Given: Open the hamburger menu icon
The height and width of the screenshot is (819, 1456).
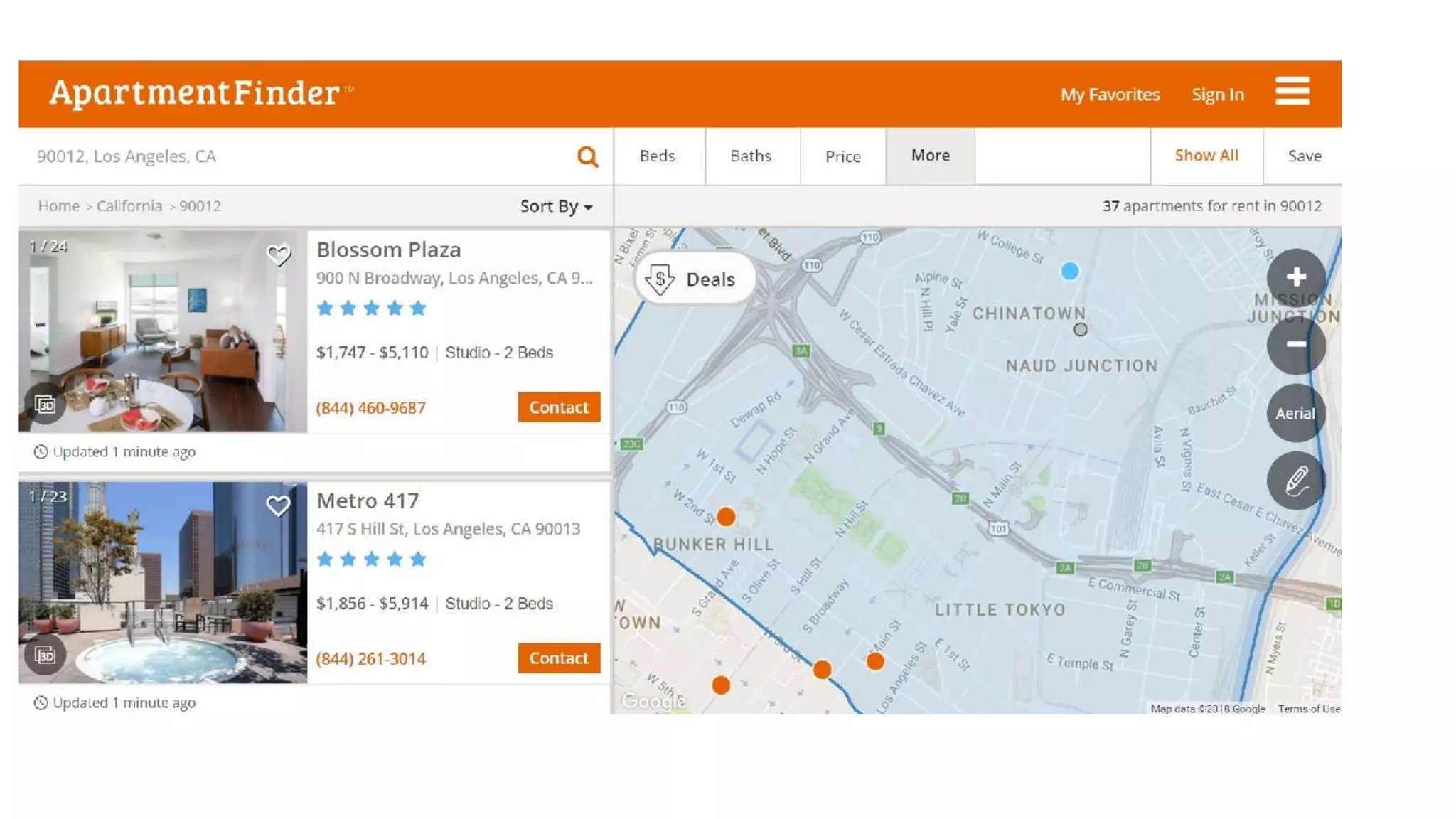Looking at the screenshot, I should click(1292, 92).
